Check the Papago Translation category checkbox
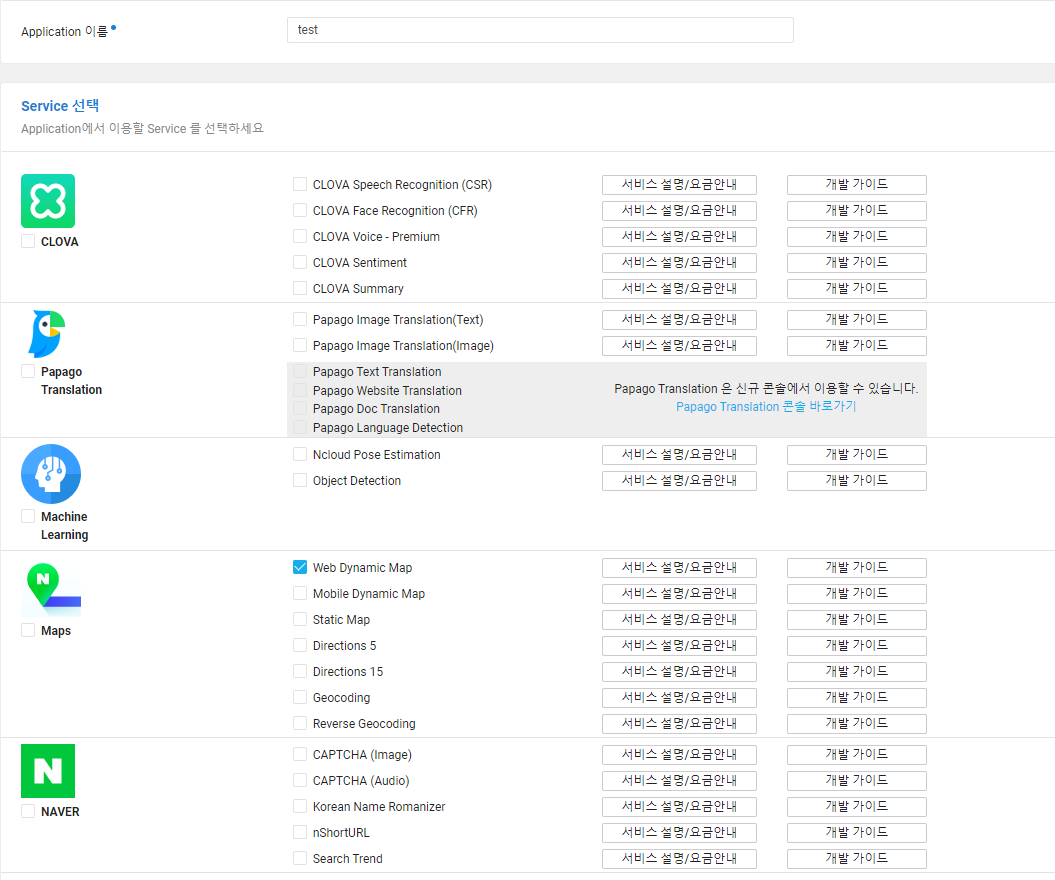The height and width of the screenshot is (880, 1055). 28,371
